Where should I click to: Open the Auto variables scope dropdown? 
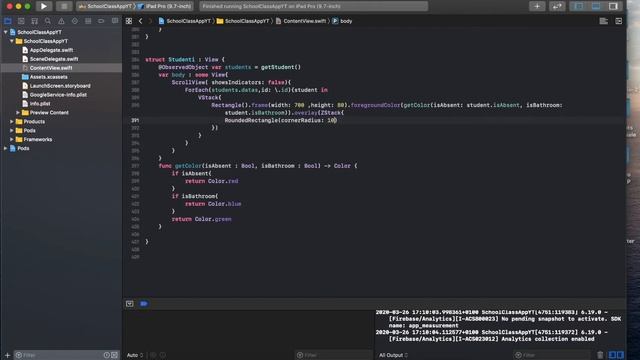pos(135,355)
